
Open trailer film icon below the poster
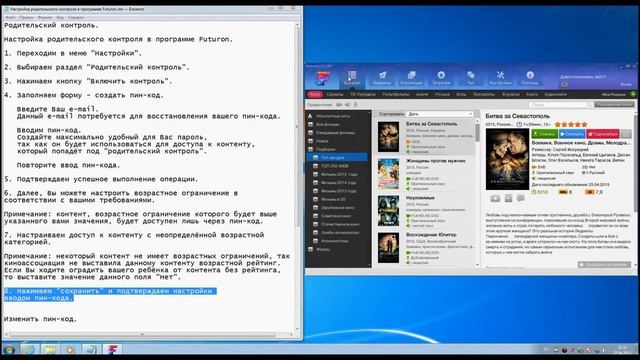click(x=508, y=198)
